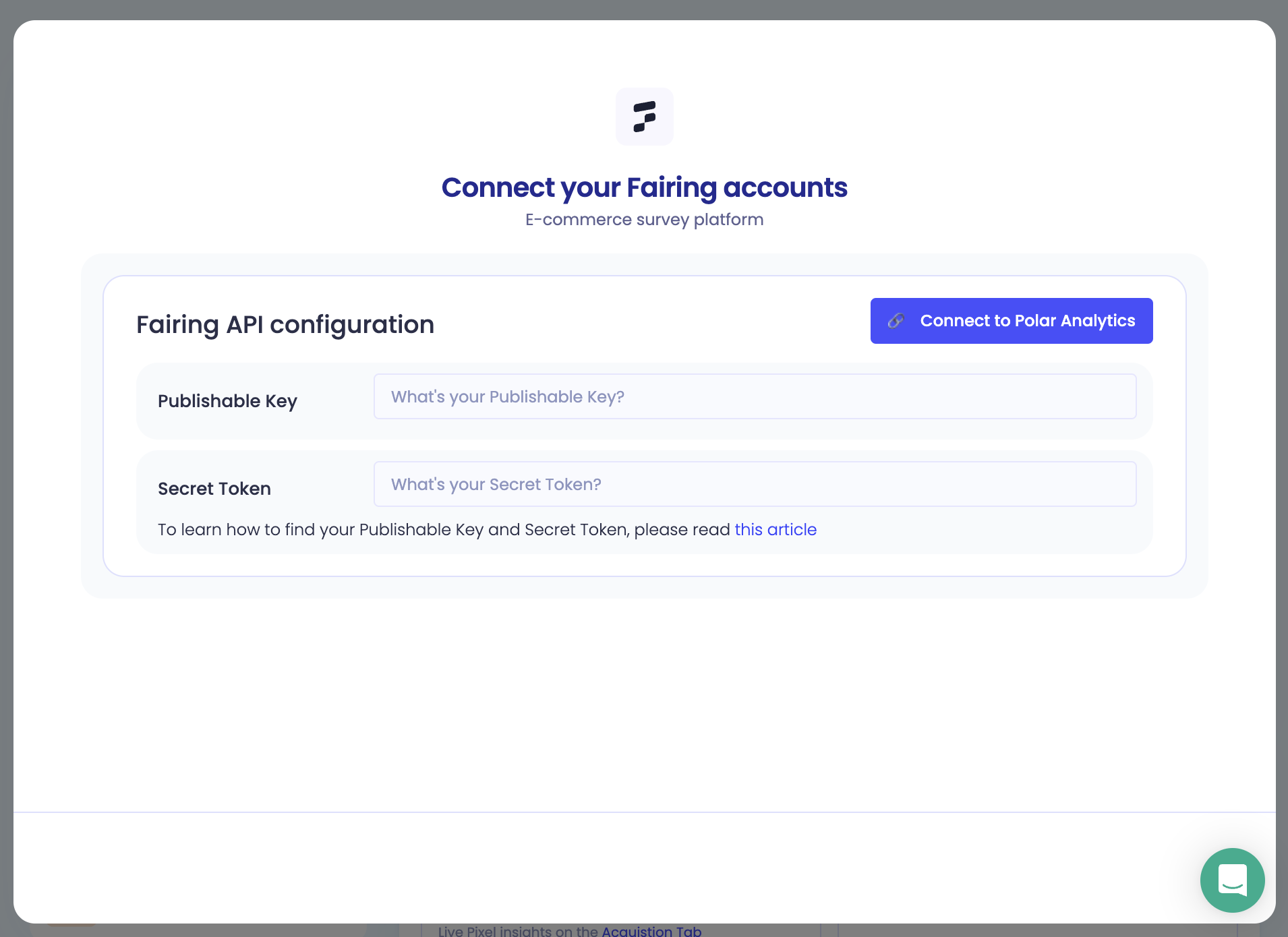Click 'Fairing API configuration' heading
The width and height of the screenshot is (1288, 937).
pyautogui.click(x=285, y=325)
